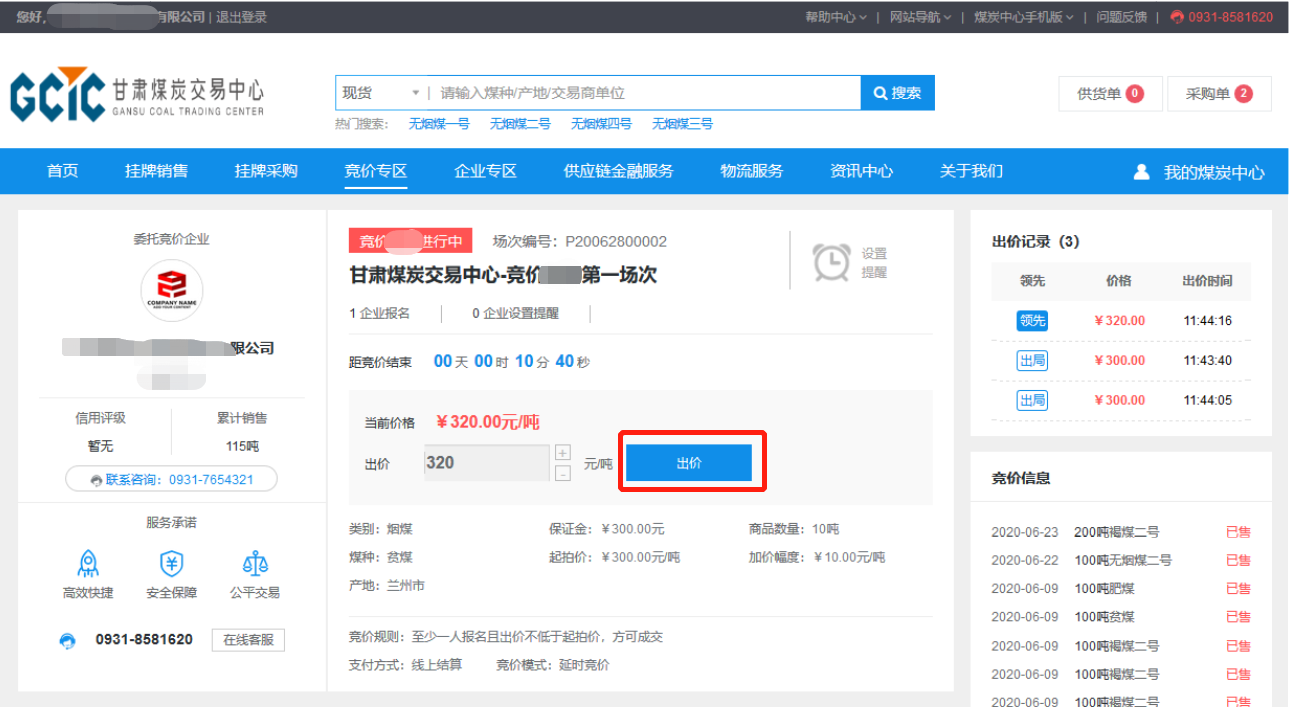Open the 资讯中心 nav tab

click(861, 171)
